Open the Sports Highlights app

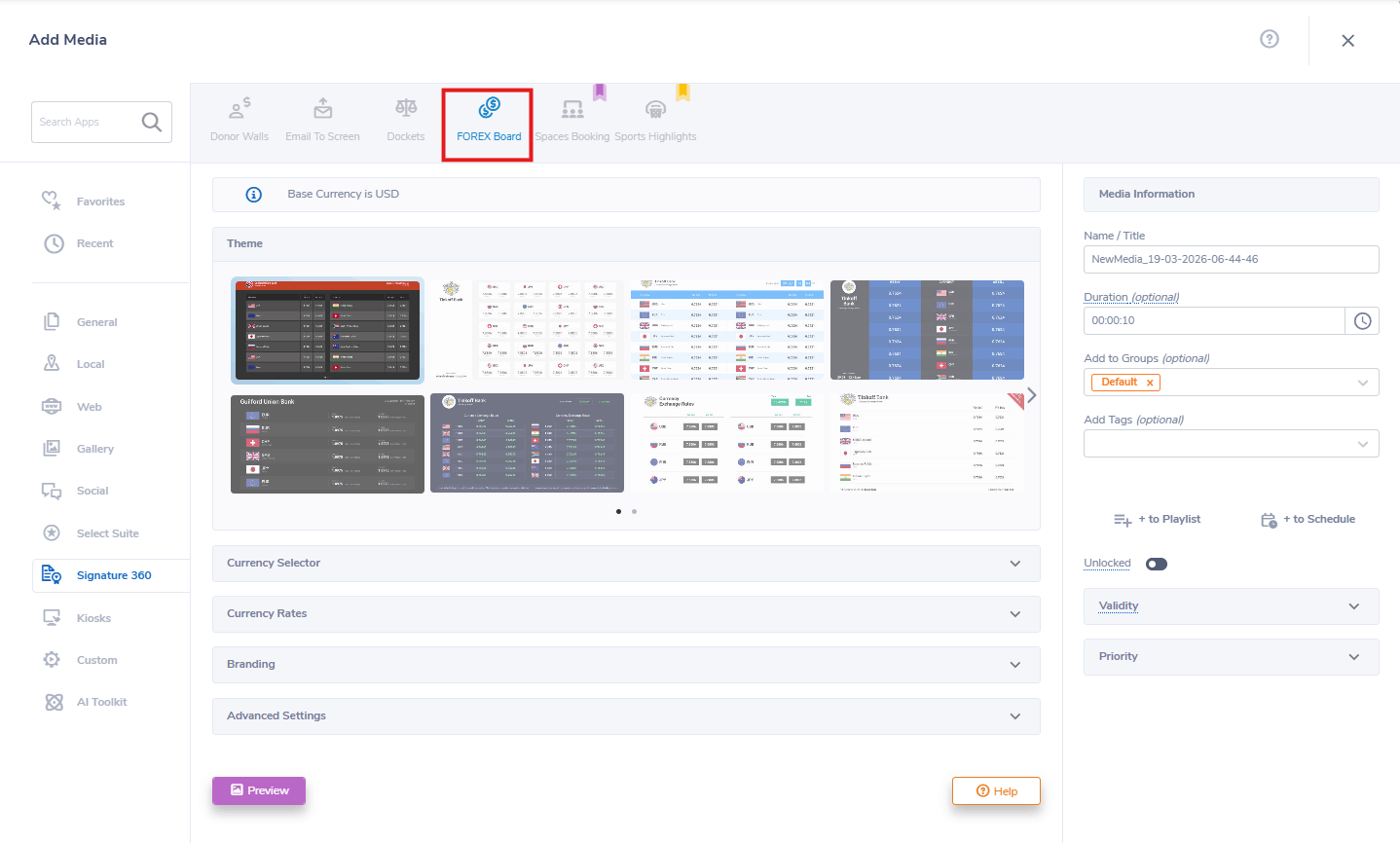click(x=655, y=120)
